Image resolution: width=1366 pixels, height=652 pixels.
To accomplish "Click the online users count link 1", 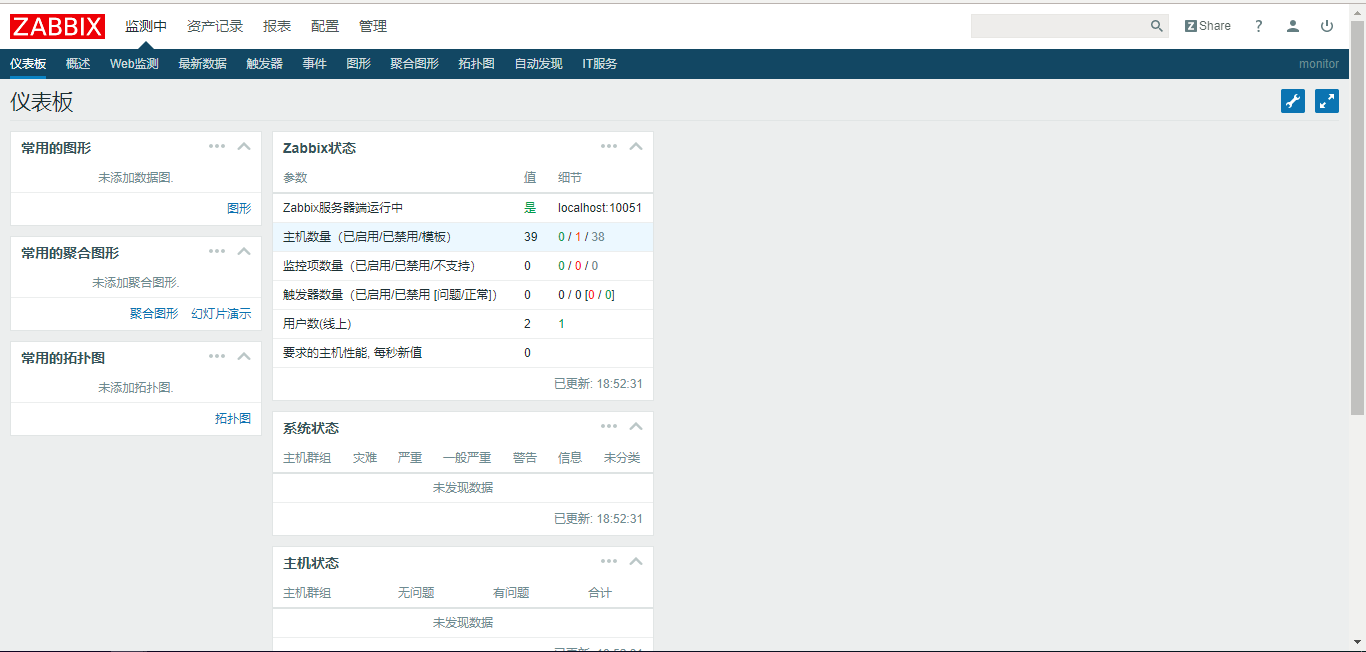I will (561, 324).
